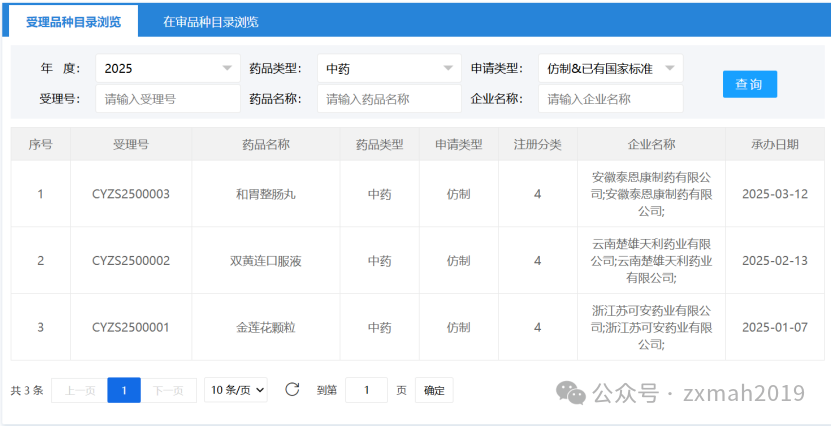Click date 2025-02-13
This screenshot has height=426, width=831.
pyautogui.click(x=775, y=261)
